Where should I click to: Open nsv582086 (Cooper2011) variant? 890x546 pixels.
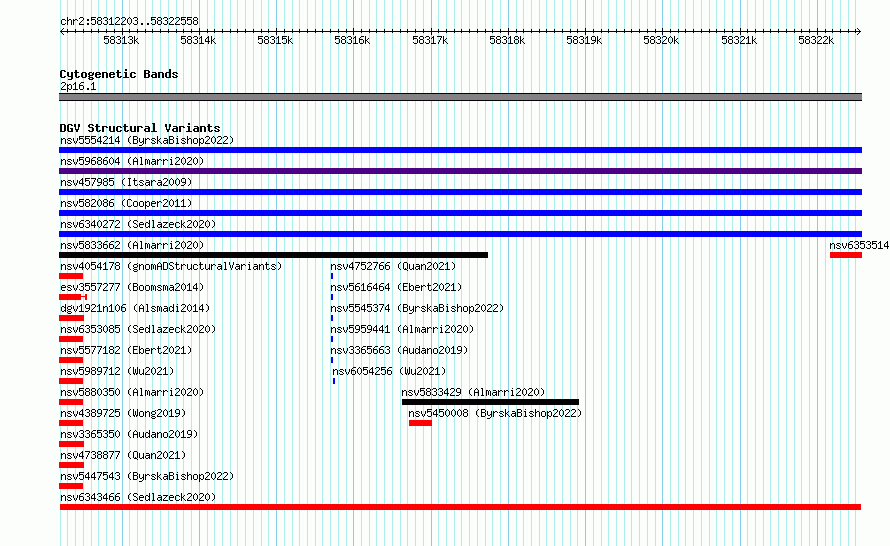coord(126,203)
